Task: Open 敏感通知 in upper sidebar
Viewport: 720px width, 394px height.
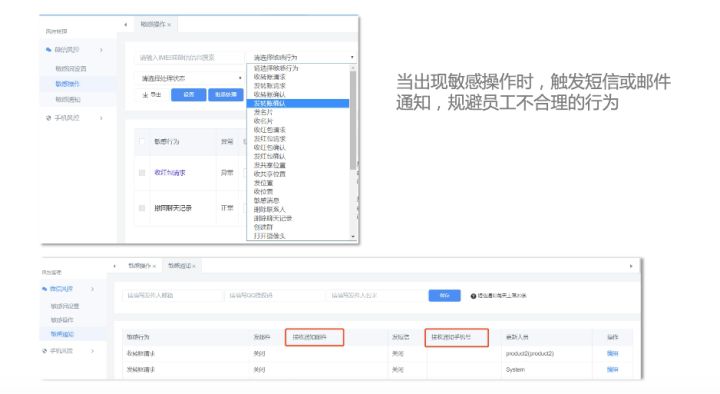Action: [x=68, y=100]
